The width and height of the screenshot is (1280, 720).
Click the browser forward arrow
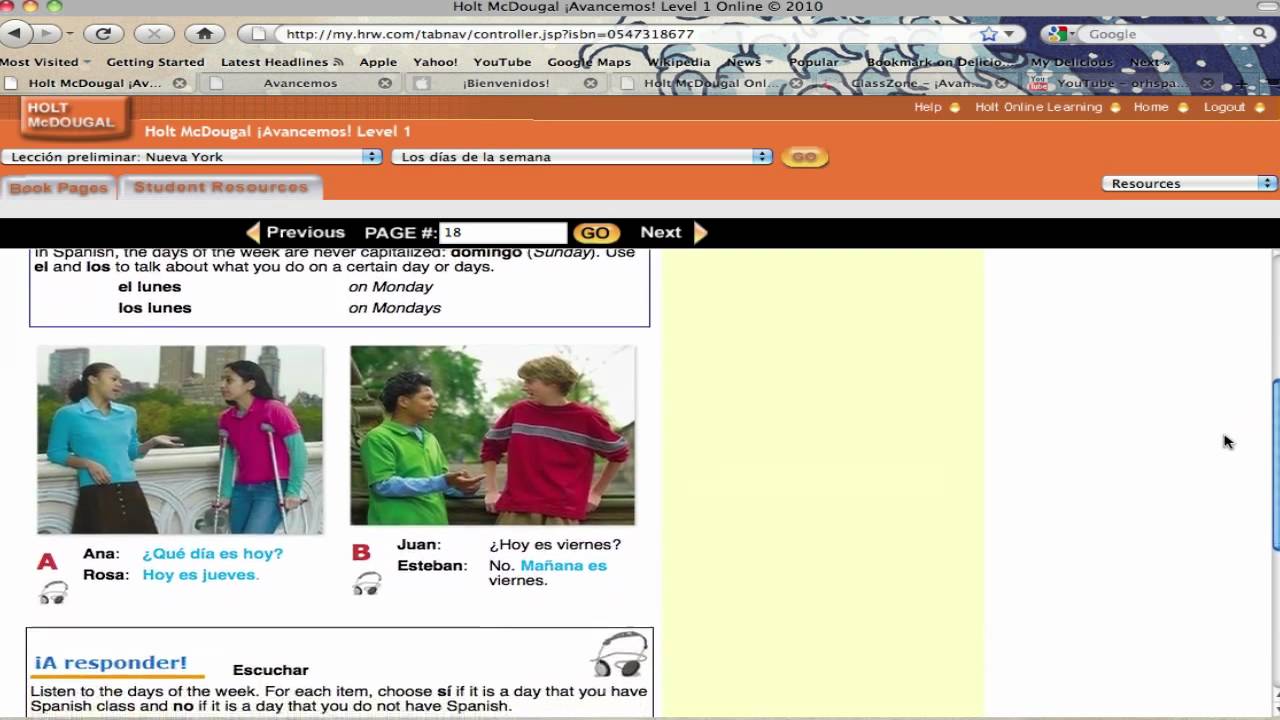click(47, 33)
